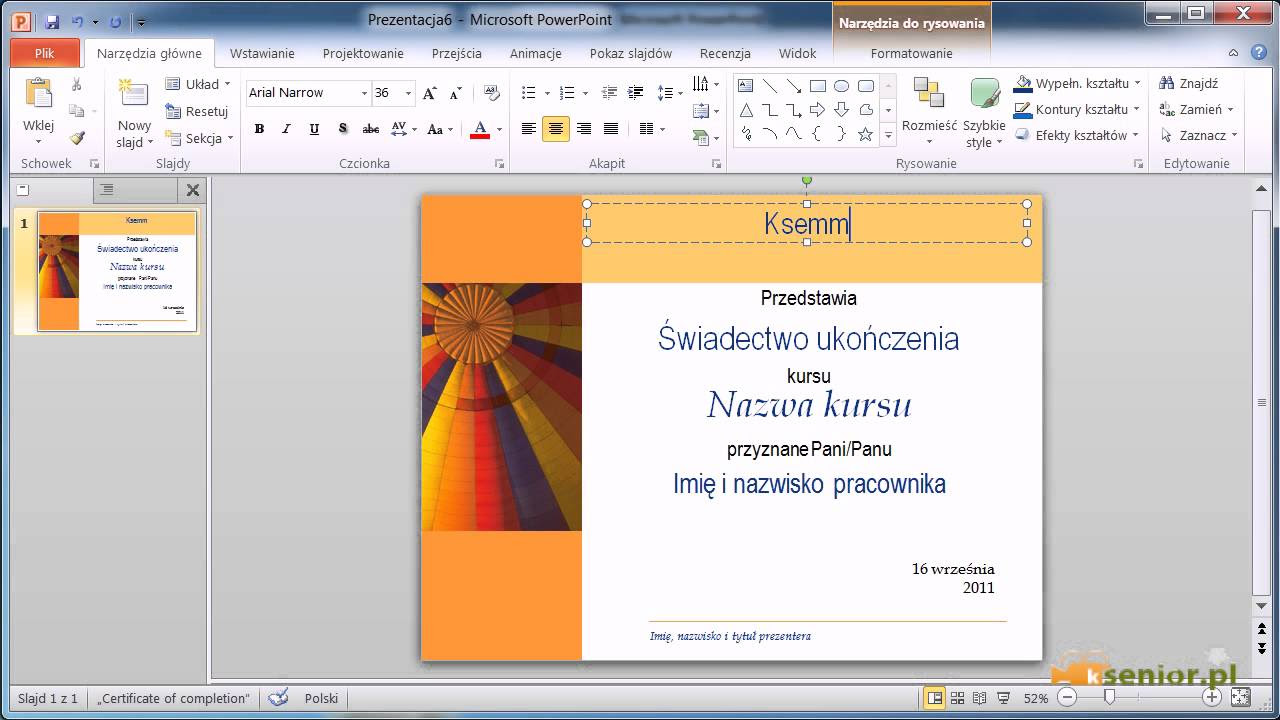Viewport: 1280px width, 720px height.
Task: Toggle italic formatting
Action: (x=286, y=129)
